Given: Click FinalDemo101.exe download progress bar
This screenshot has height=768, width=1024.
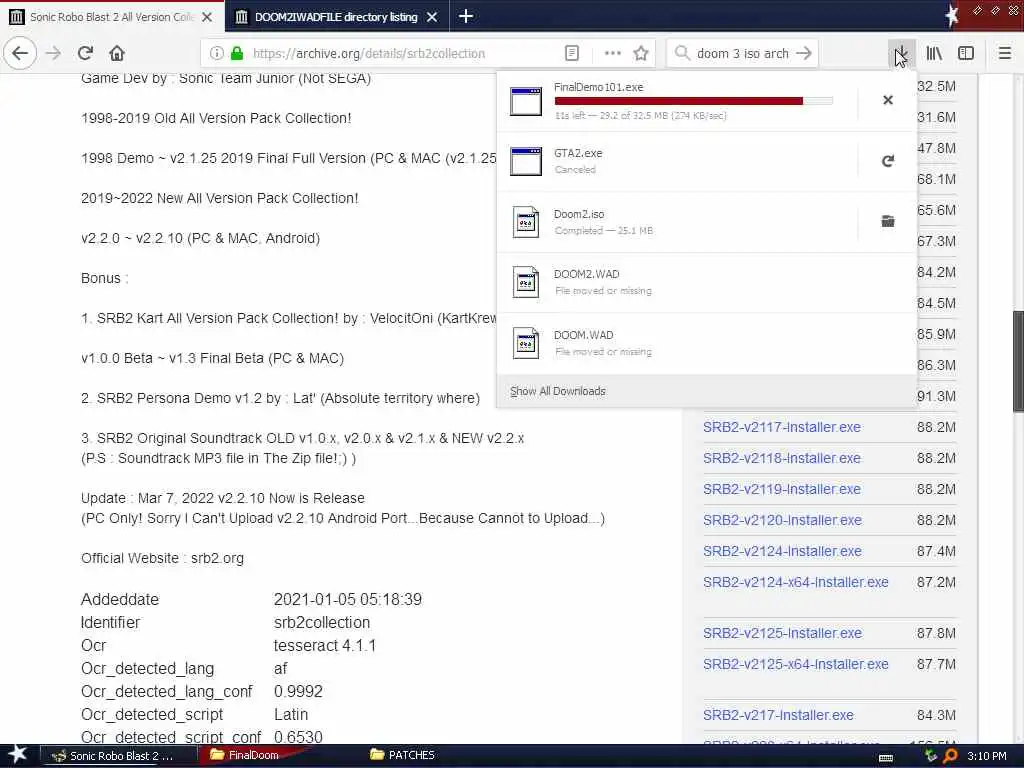Looking at the screenshot, I should tap(694, 101).
